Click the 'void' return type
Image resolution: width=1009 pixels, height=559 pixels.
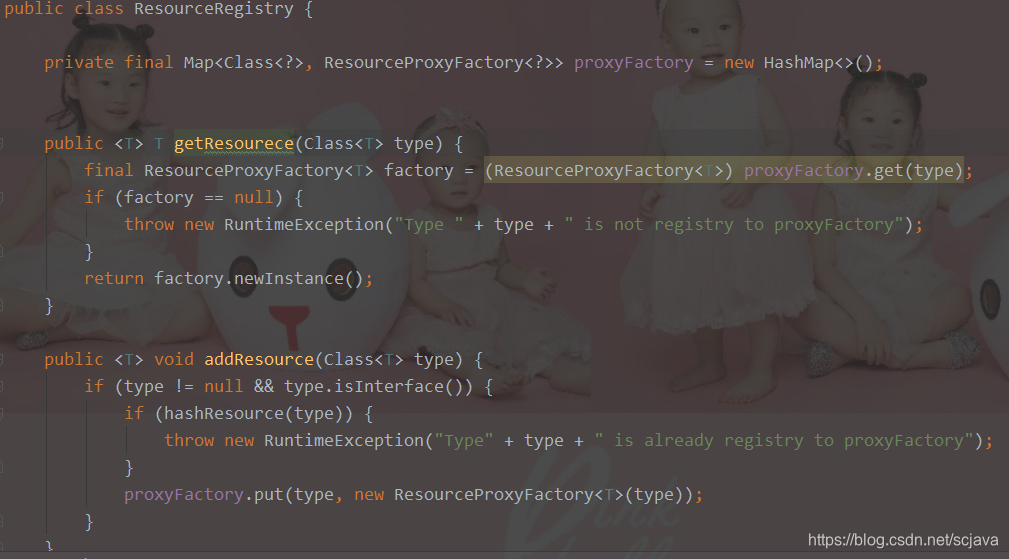174,360
